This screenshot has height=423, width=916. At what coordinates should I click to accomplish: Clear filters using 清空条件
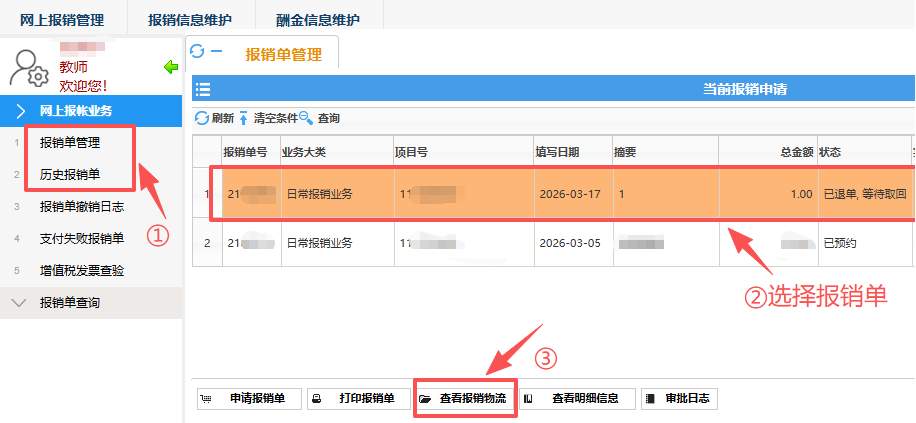tap(266, 118)
